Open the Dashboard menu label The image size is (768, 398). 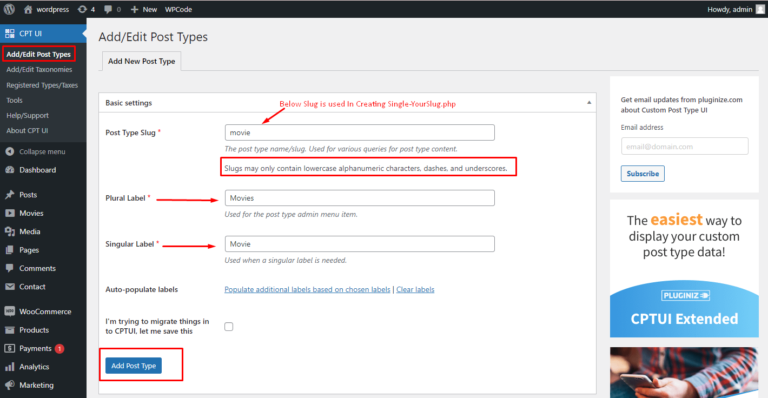pyautogui.click(x=37, y=170)
